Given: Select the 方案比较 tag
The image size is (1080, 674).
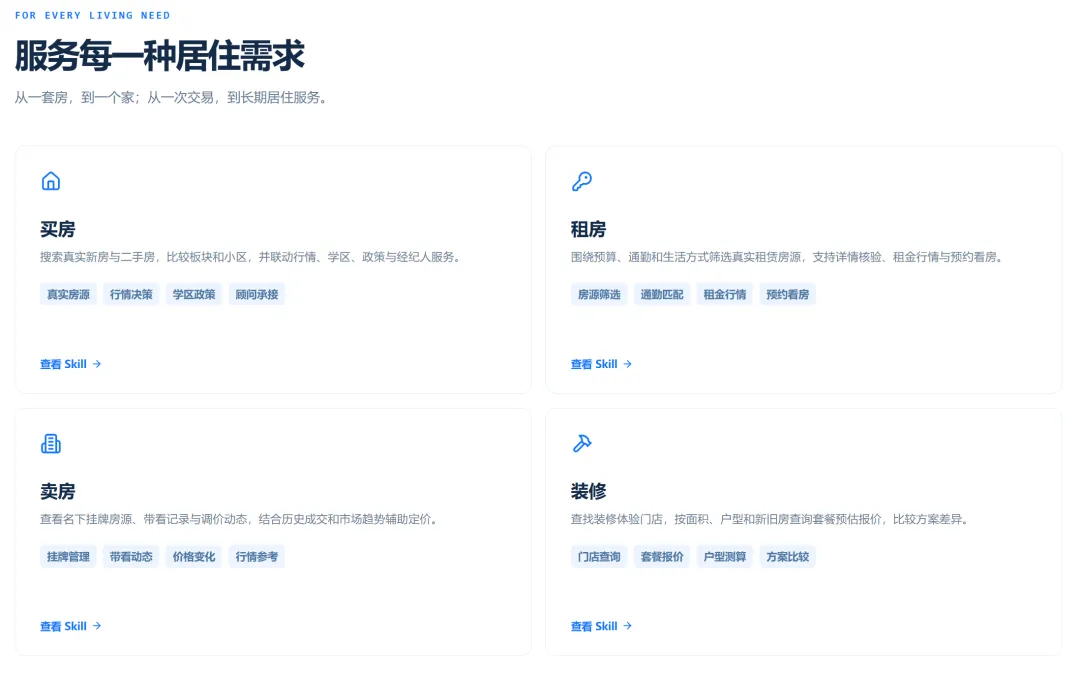Looking at the screenshot, I should point(788,557).
